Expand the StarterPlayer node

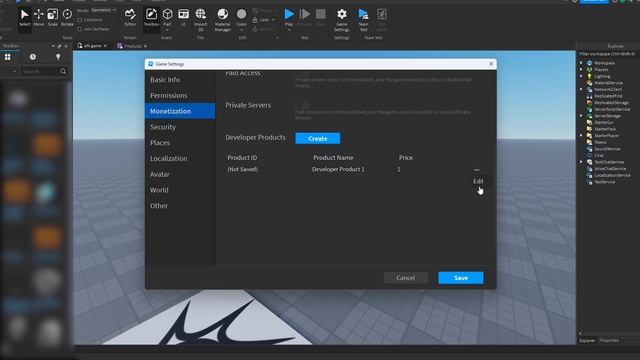[x=581, y=136]
